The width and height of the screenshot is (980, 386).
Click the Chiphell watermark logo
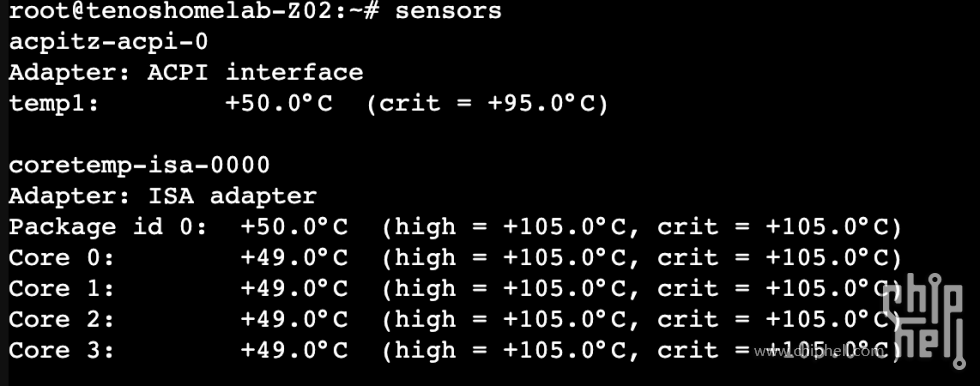point(924,320)
